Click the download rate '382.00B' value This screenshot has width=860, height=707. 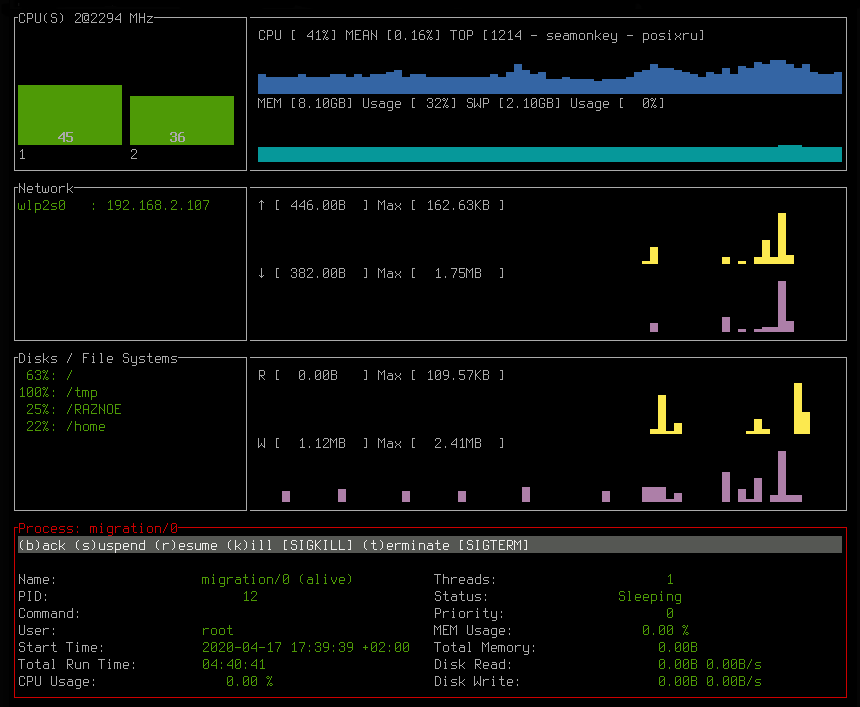[x=318, y=274]
